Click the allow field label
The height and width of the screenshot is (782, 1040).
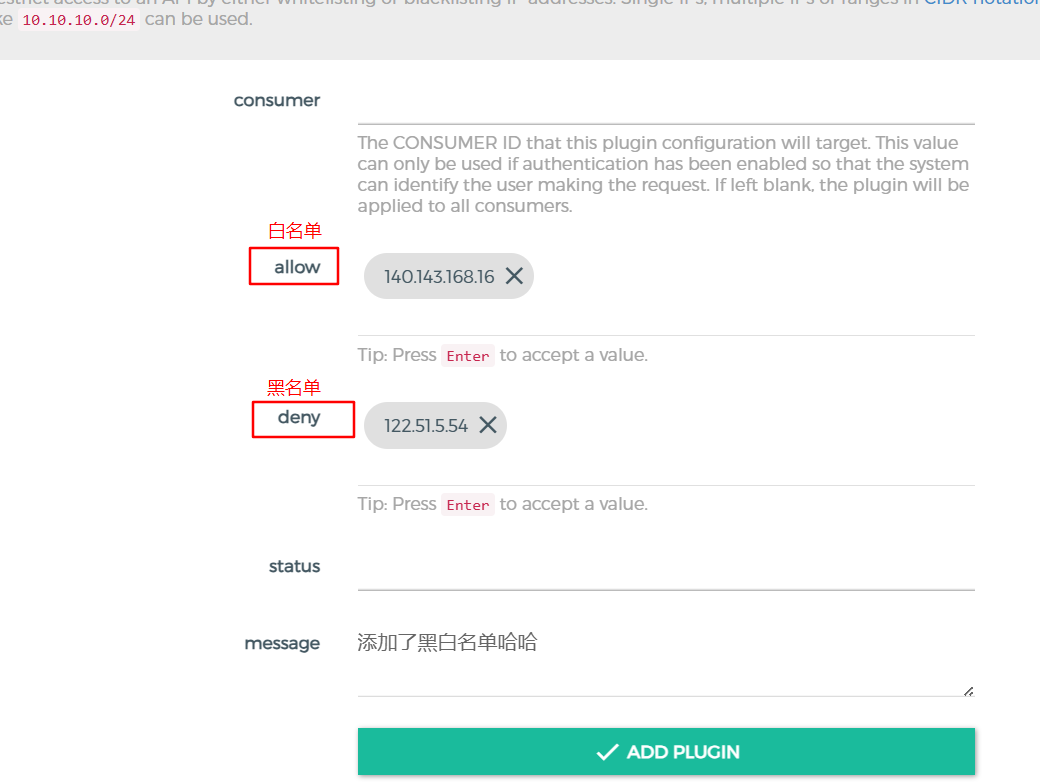tap(297, 267)
